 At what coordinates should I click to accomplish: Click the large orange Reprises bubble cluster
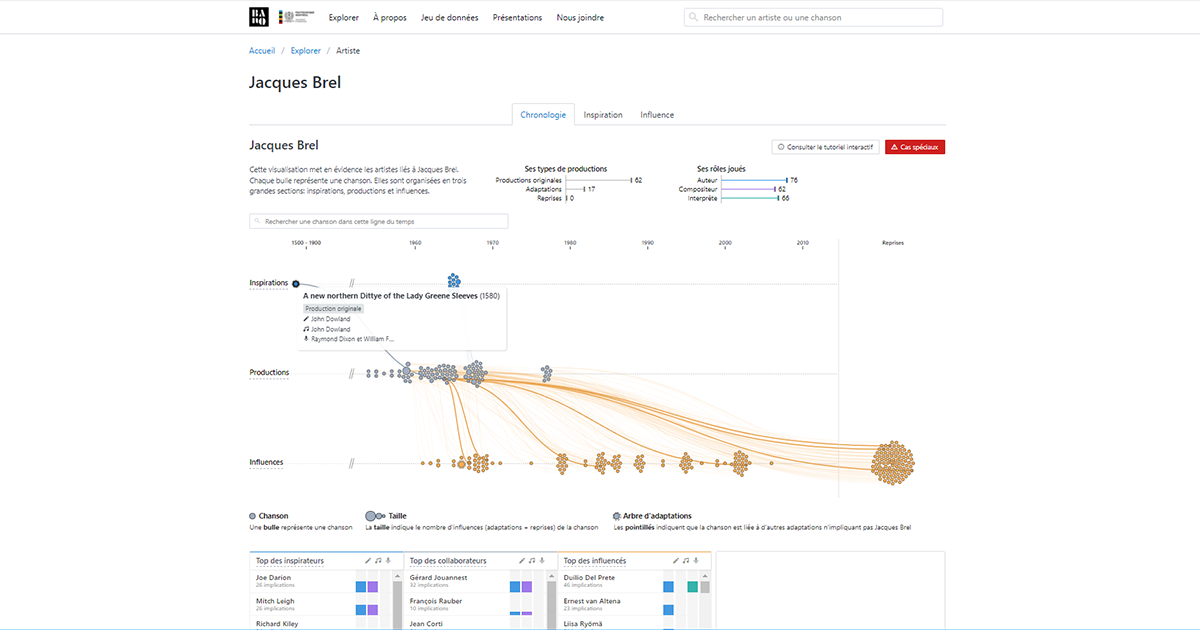tap(892, 463)
